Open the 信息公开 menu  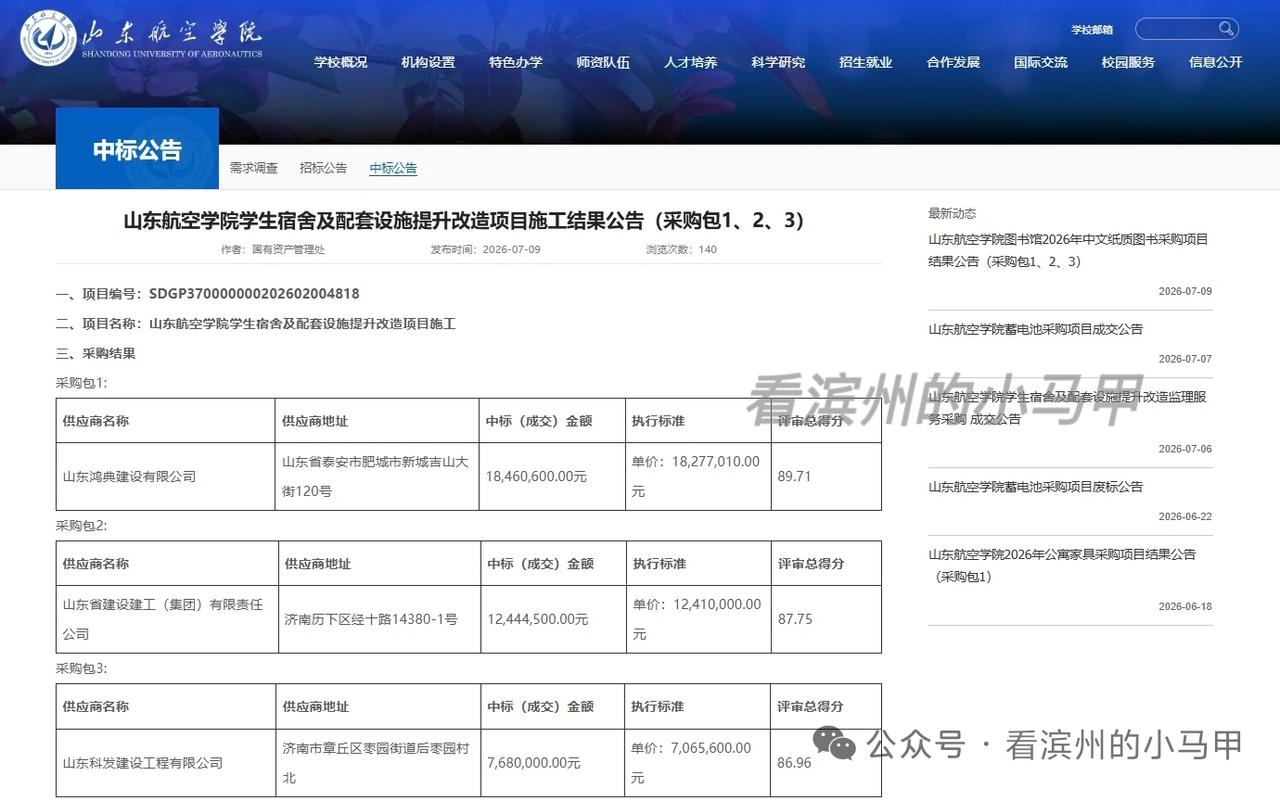1216,62
